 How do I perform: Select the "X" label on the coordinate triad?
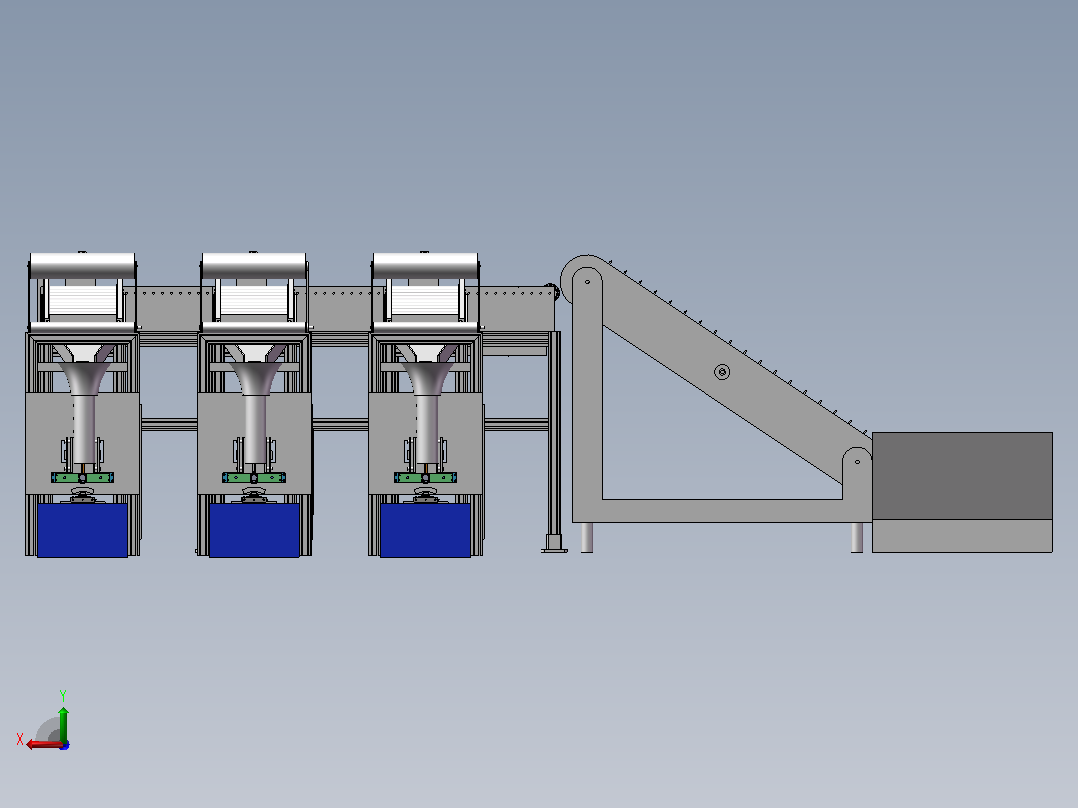(20, 739)
